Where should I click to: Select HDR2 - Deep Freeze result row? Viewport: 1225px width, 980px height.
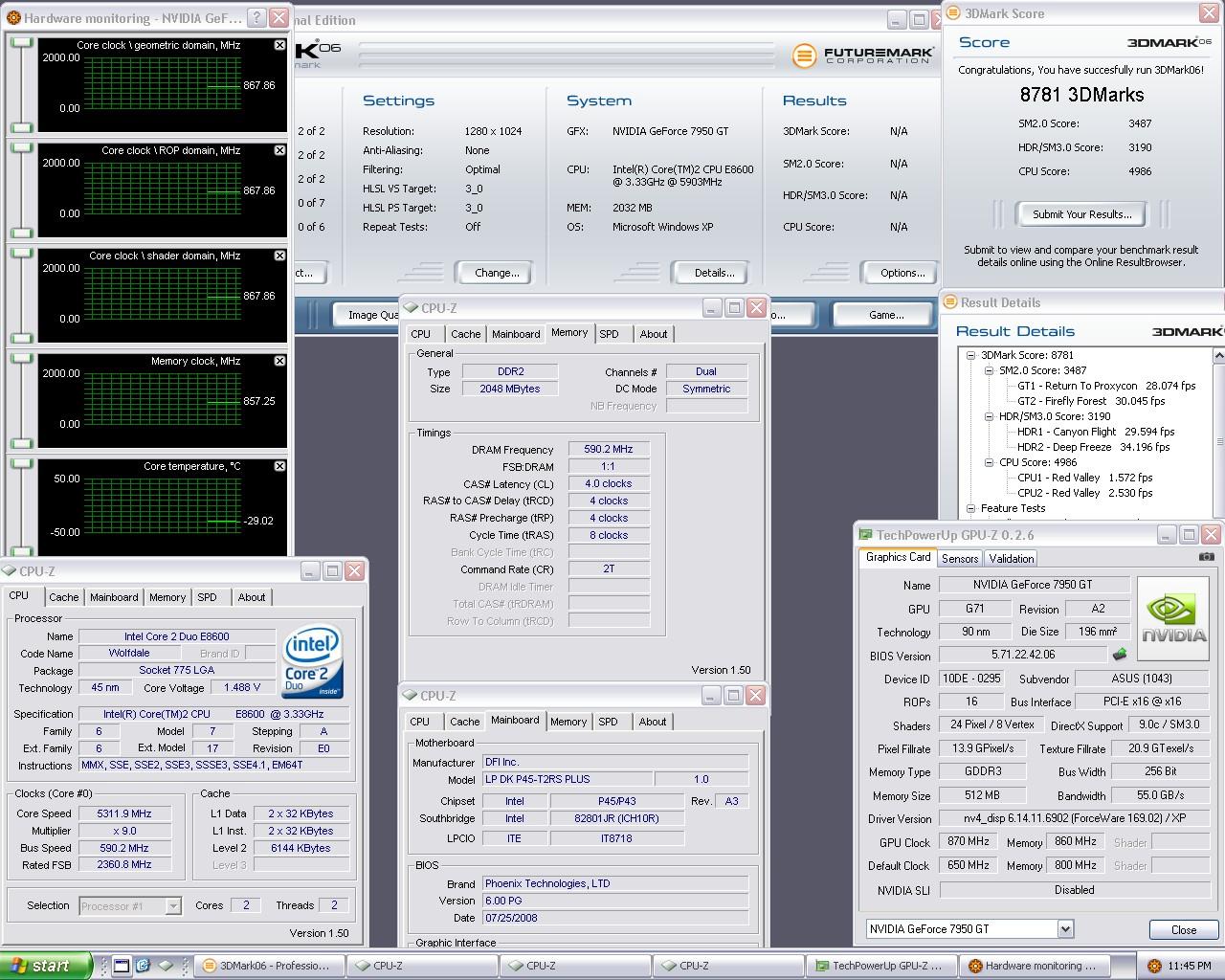[1093, 447]
